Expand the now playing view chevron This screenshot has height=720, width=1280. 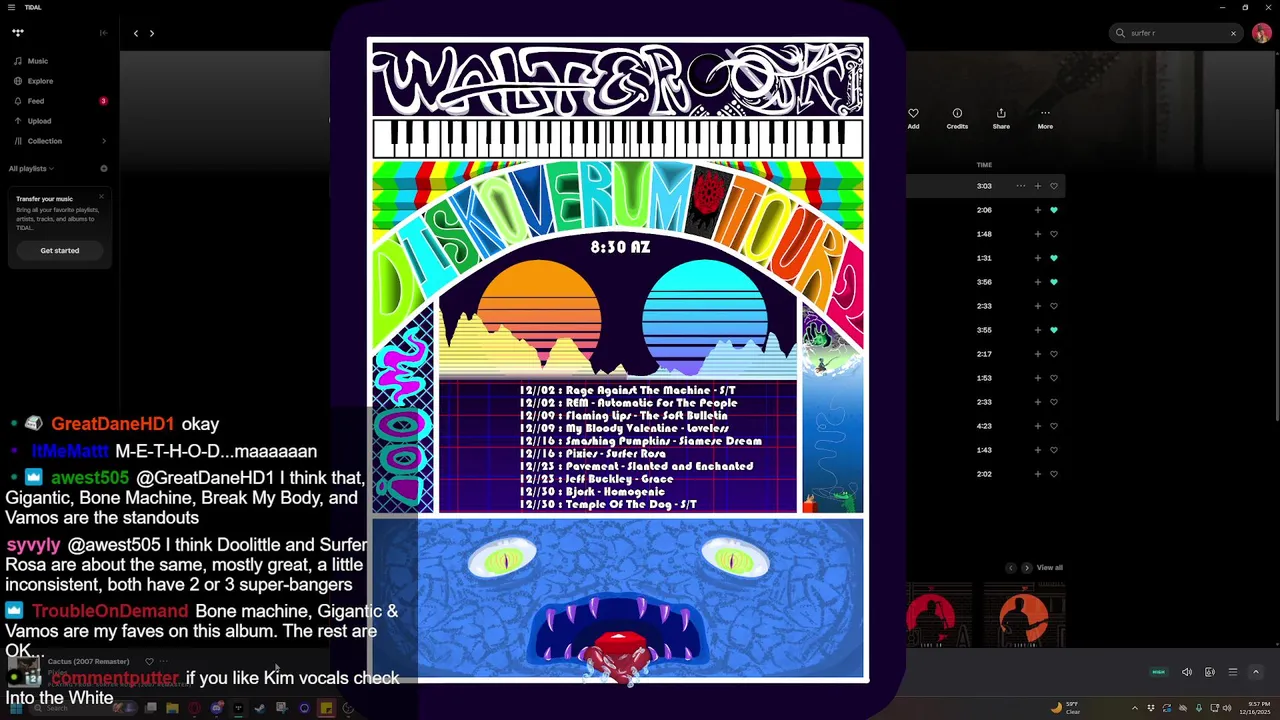1256,672
